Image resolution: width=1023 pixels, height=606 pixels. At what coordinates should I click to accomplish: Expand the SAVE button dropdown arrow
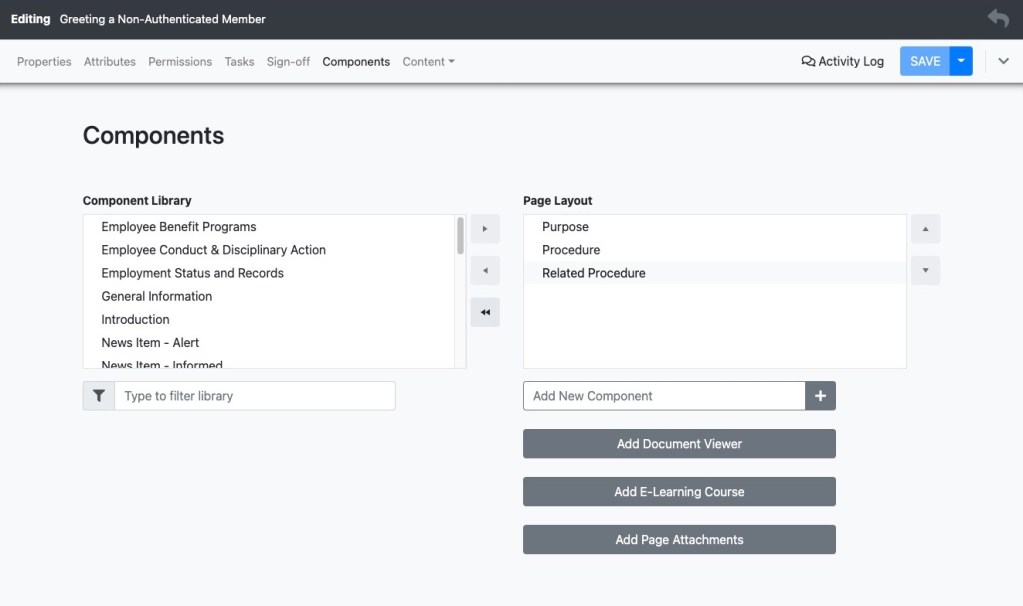960,60
